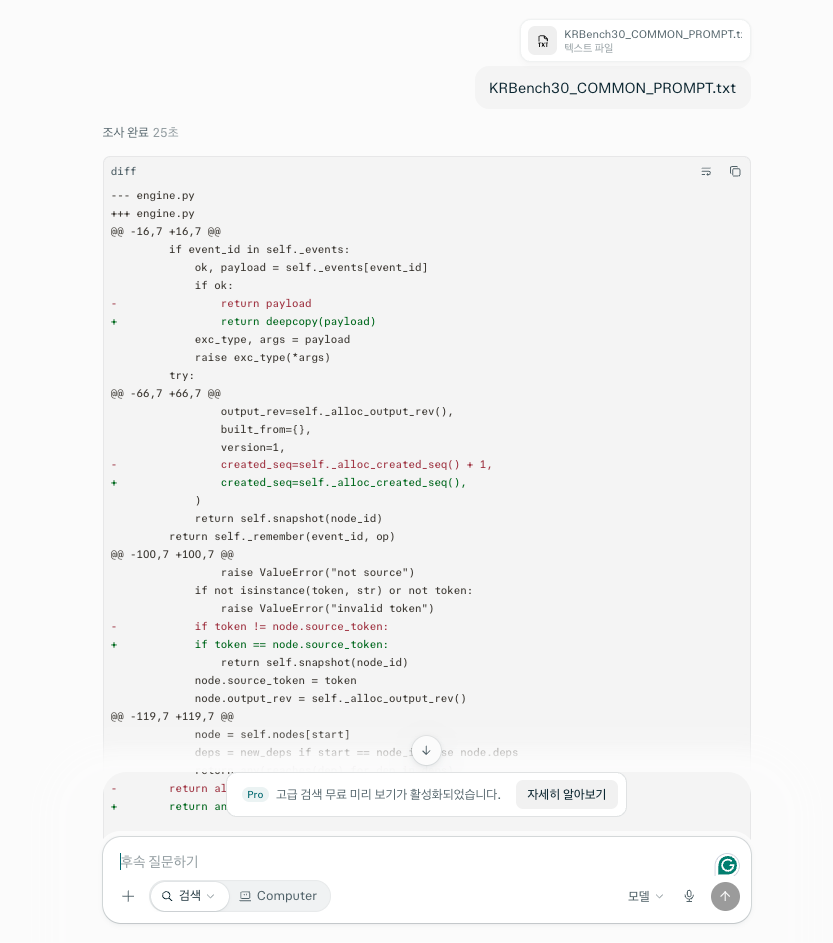This screenshot has width=833, height=943.
Task: Click the 'raise ValueError("invalid token")' line
Action: click(x=327, y=608)
